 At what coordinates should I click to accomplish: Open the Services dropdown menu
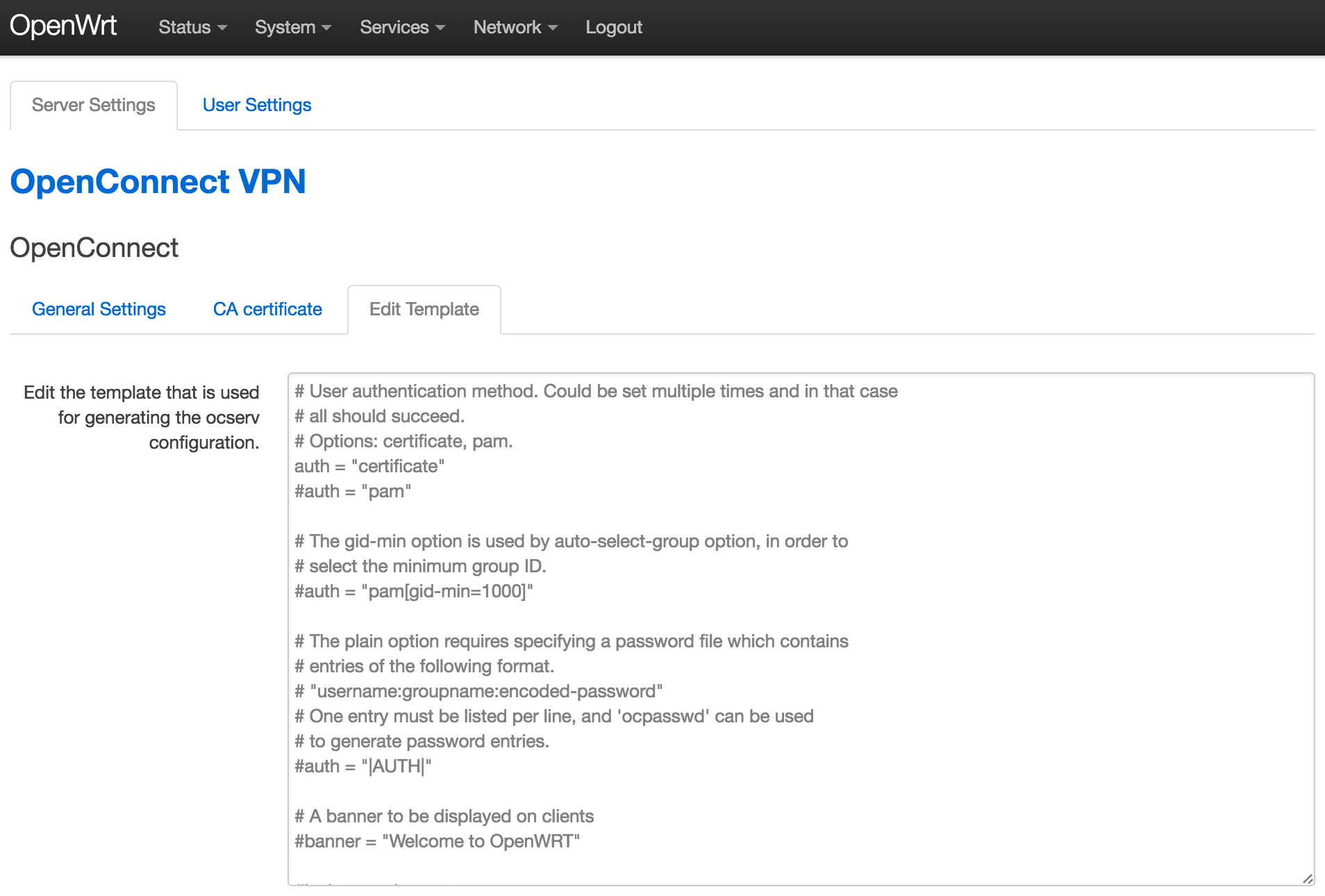[x=402, y=27]
